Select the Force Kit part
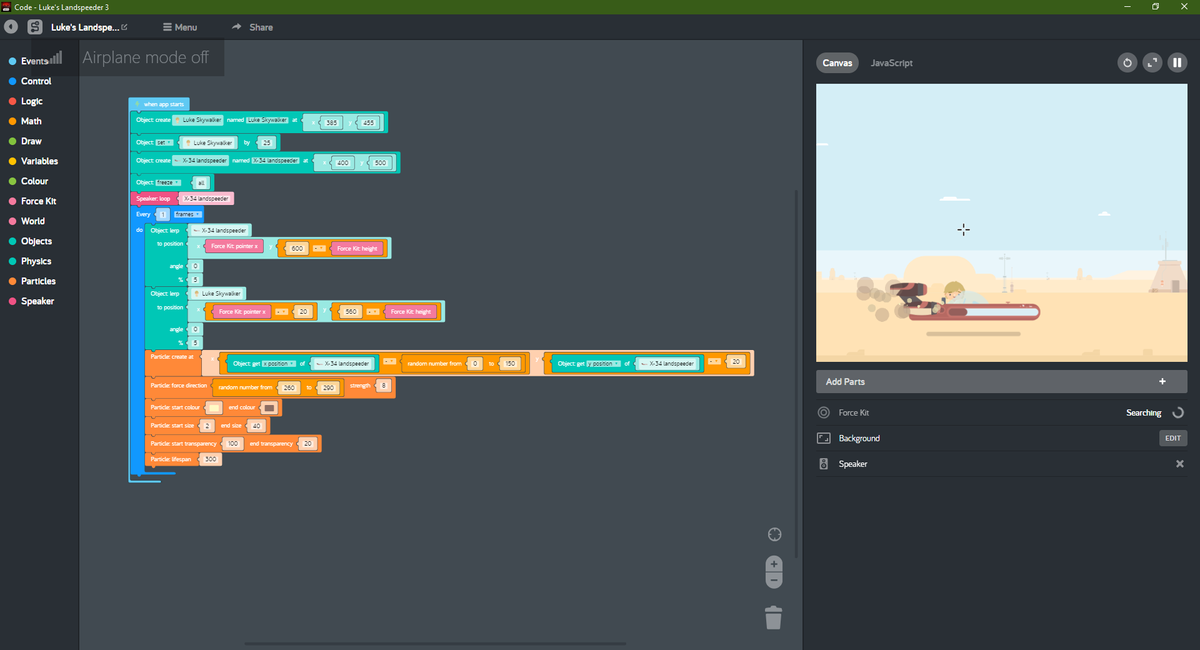This screenshot has height=650, width=1200. tap(1001, 412)
